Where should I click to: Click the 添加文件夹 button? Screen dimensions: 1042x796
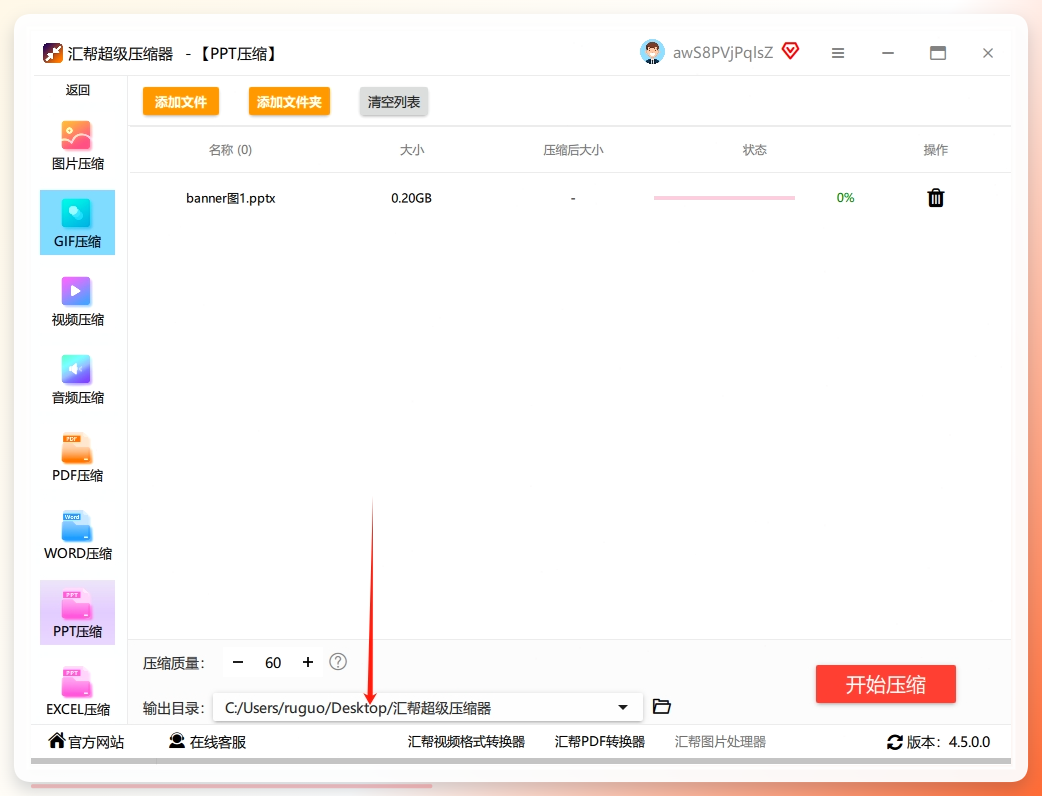[x=289, y=102]
